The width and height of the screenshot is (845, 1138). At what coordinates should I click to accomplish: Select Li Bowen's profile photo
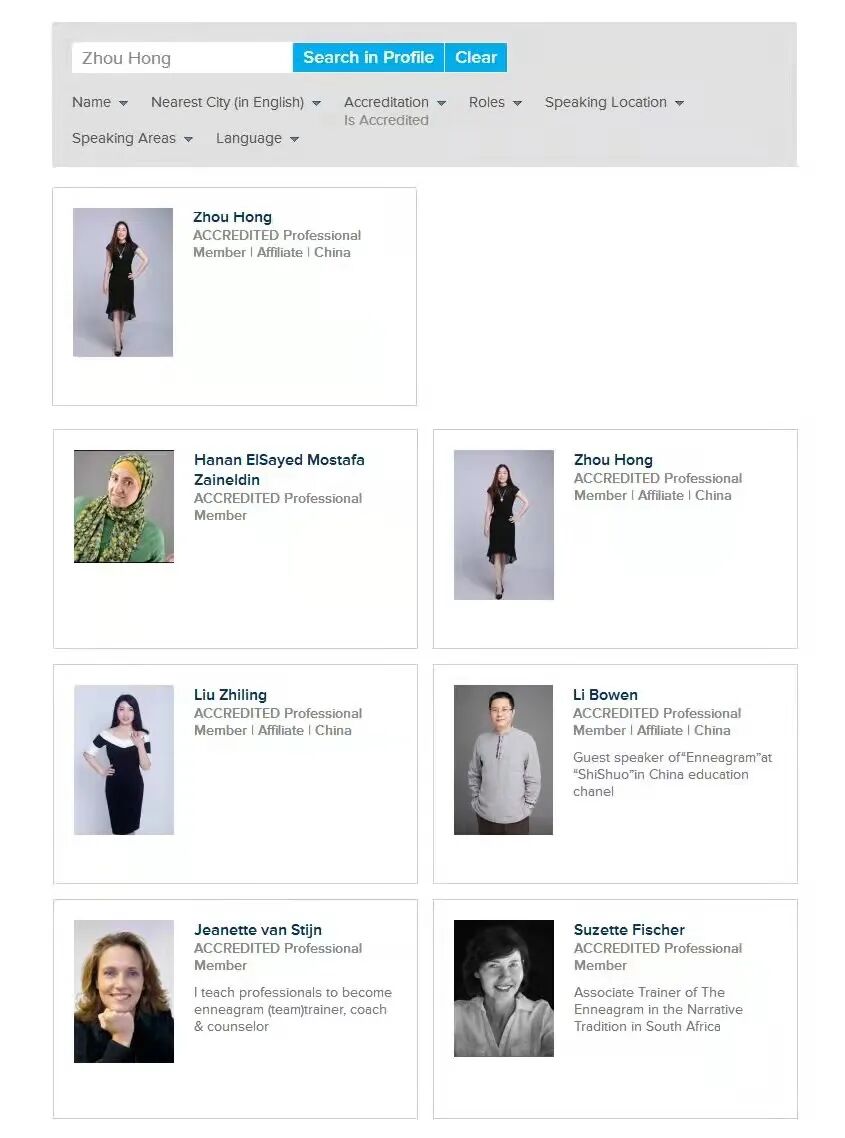503,760
